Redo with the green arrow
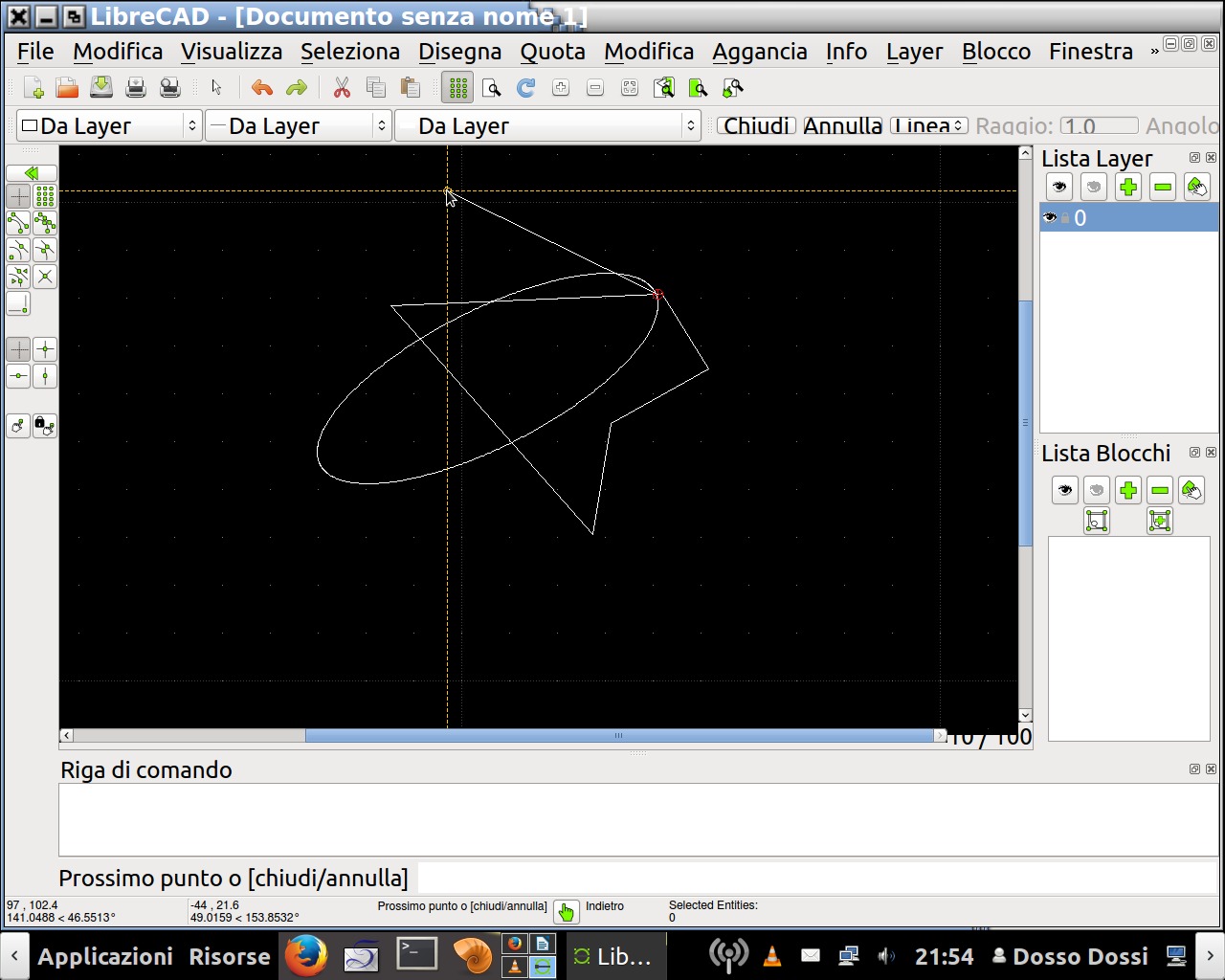The width and height of the screenshot is (1225, 980). (297, 88)
